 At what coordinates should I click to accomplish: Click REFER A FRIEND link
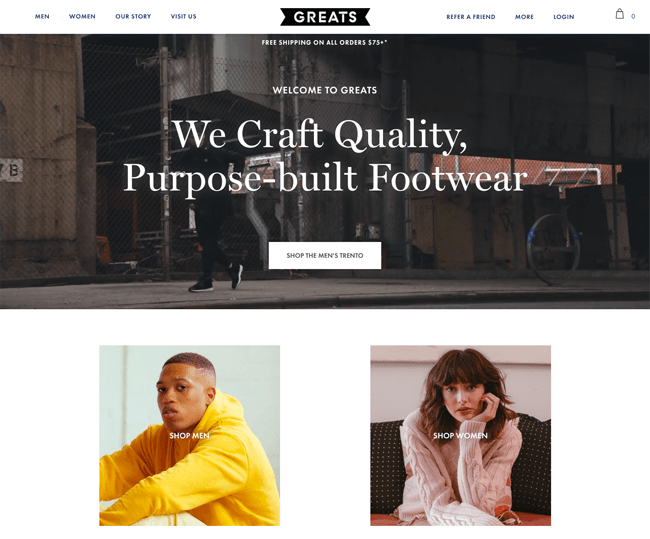click(x=471, y=17)
